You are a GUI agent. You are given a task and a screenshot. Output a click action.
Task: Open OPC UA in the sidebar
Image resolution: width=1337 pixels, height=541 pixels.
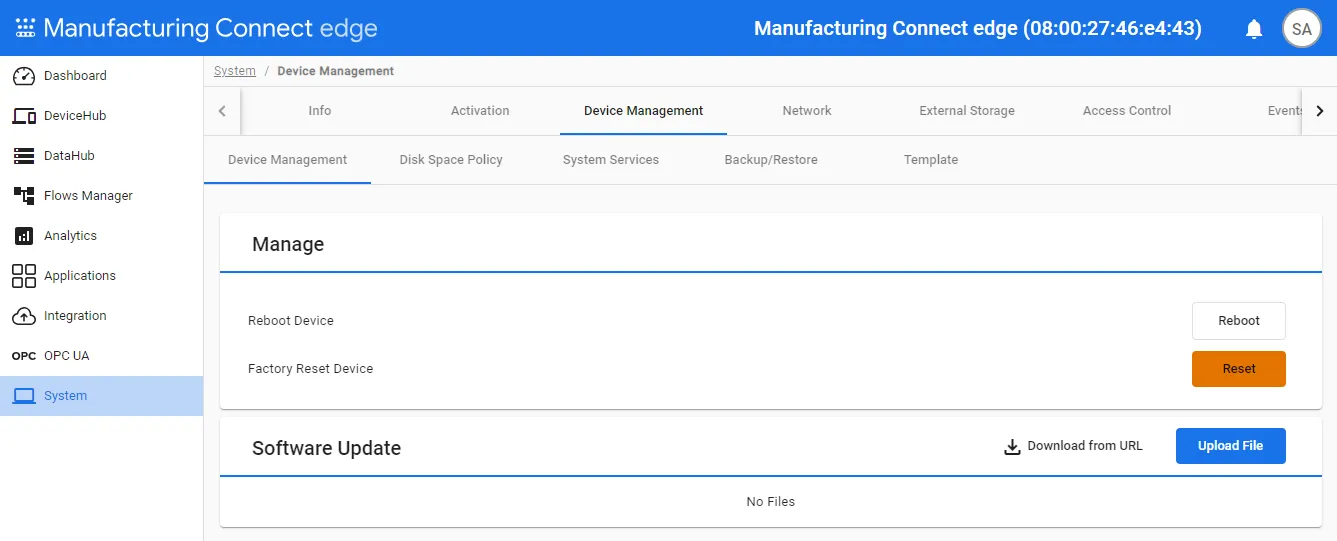point(101,356)
